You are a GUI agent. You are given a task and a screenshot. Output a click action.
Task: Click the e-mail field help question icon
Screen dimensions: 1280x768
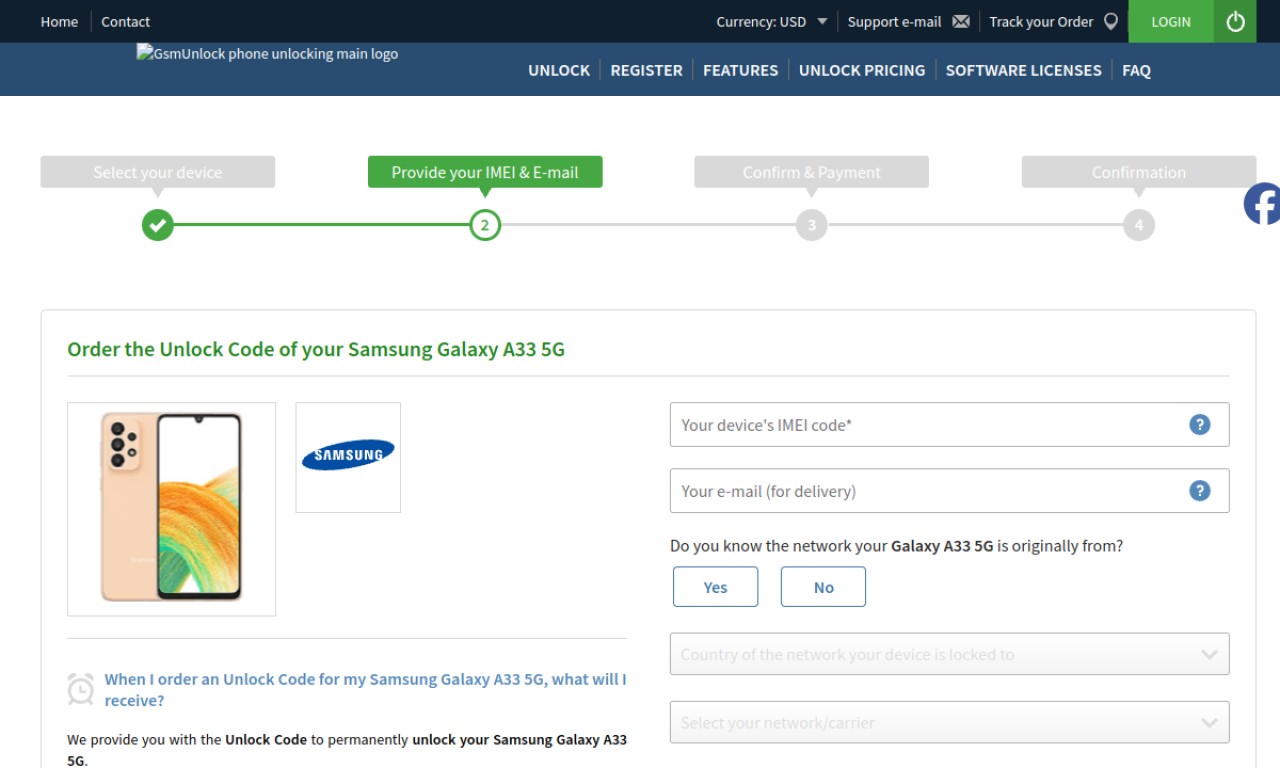tap(1200, 491)
